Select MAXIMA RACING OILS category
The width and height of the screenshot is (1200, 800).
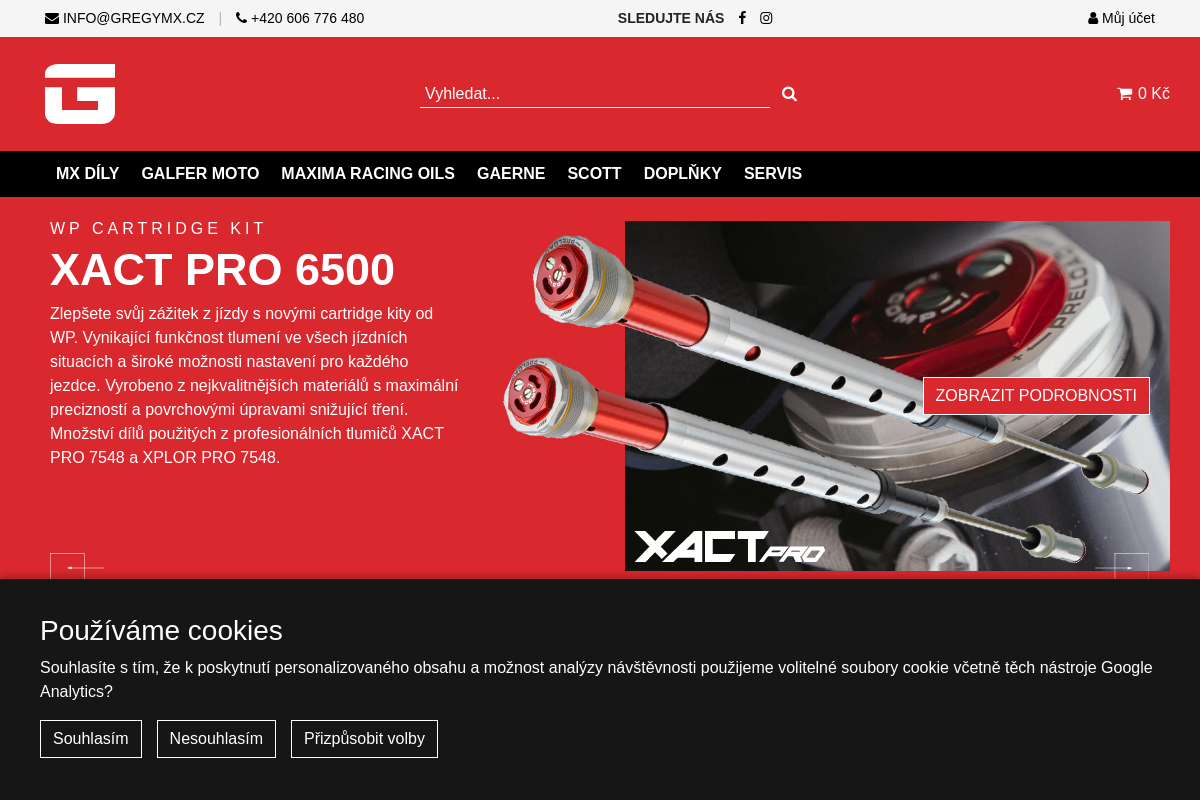click(368, 174)
